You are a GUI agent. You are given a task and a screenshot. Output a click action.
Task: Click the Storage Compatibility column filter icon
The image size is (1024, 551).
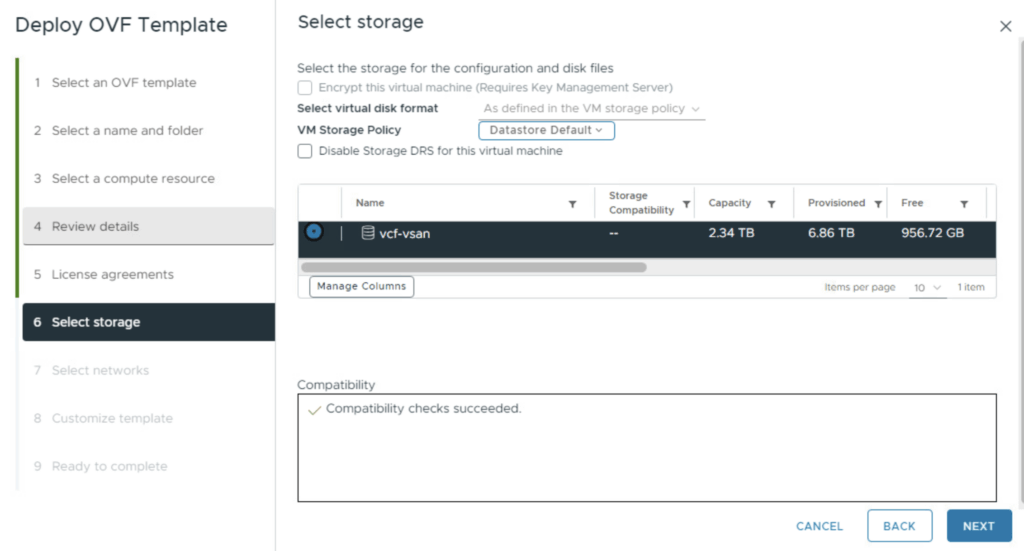pos(686,204)
